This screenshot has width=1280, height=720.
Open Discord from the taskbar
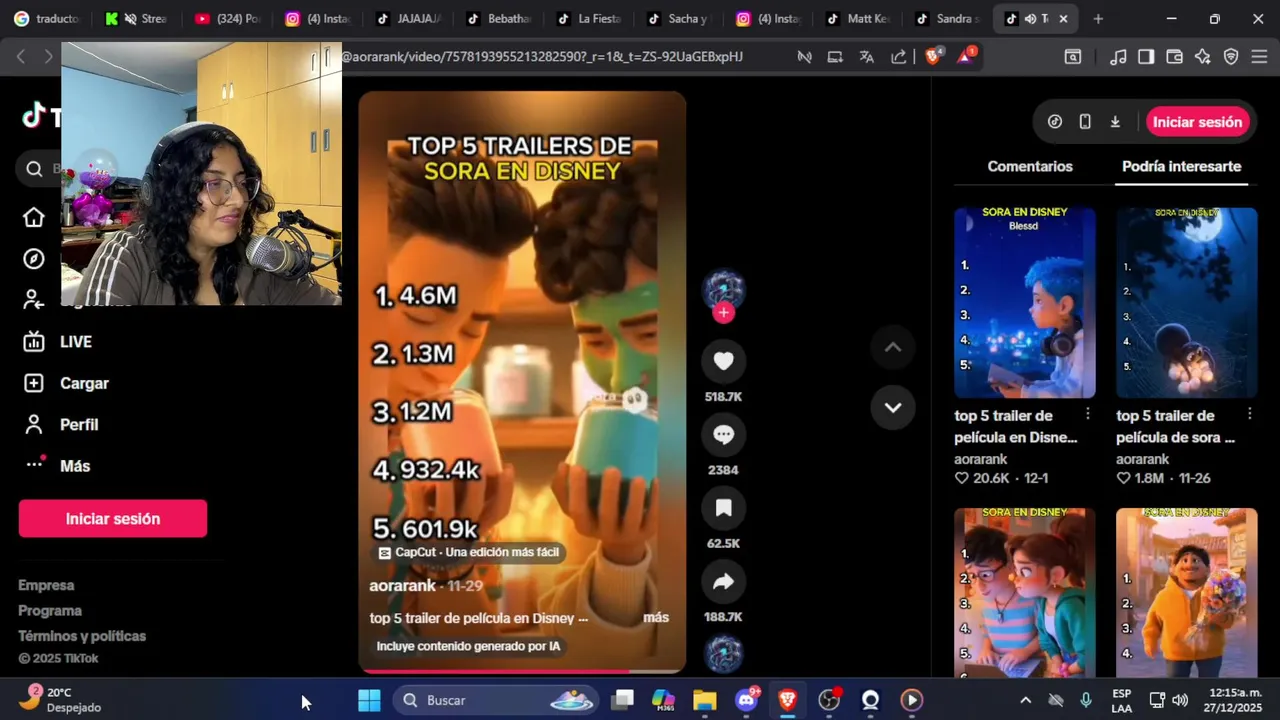tap(746, 700)
